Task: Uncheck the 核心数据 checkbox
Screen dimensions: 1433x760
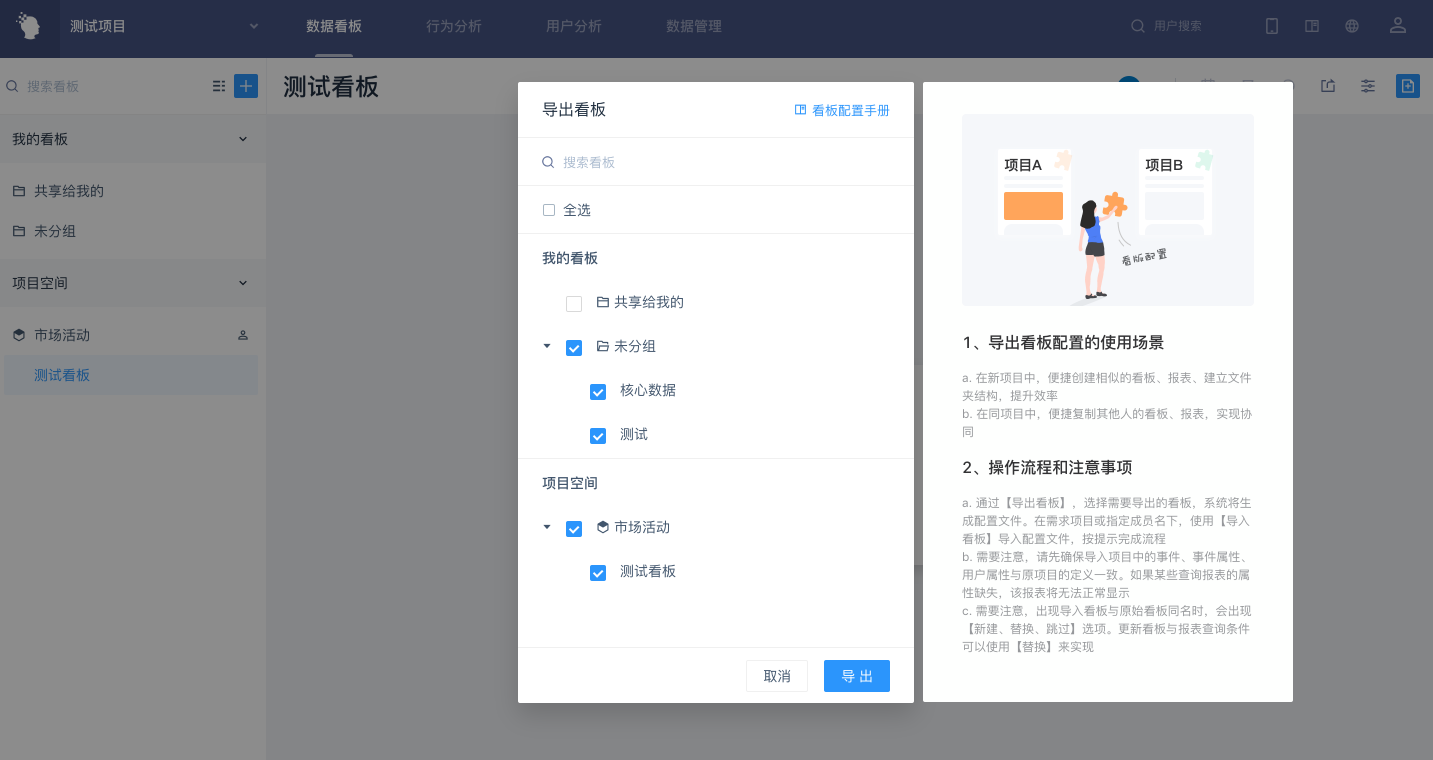Action: [598, 391]
